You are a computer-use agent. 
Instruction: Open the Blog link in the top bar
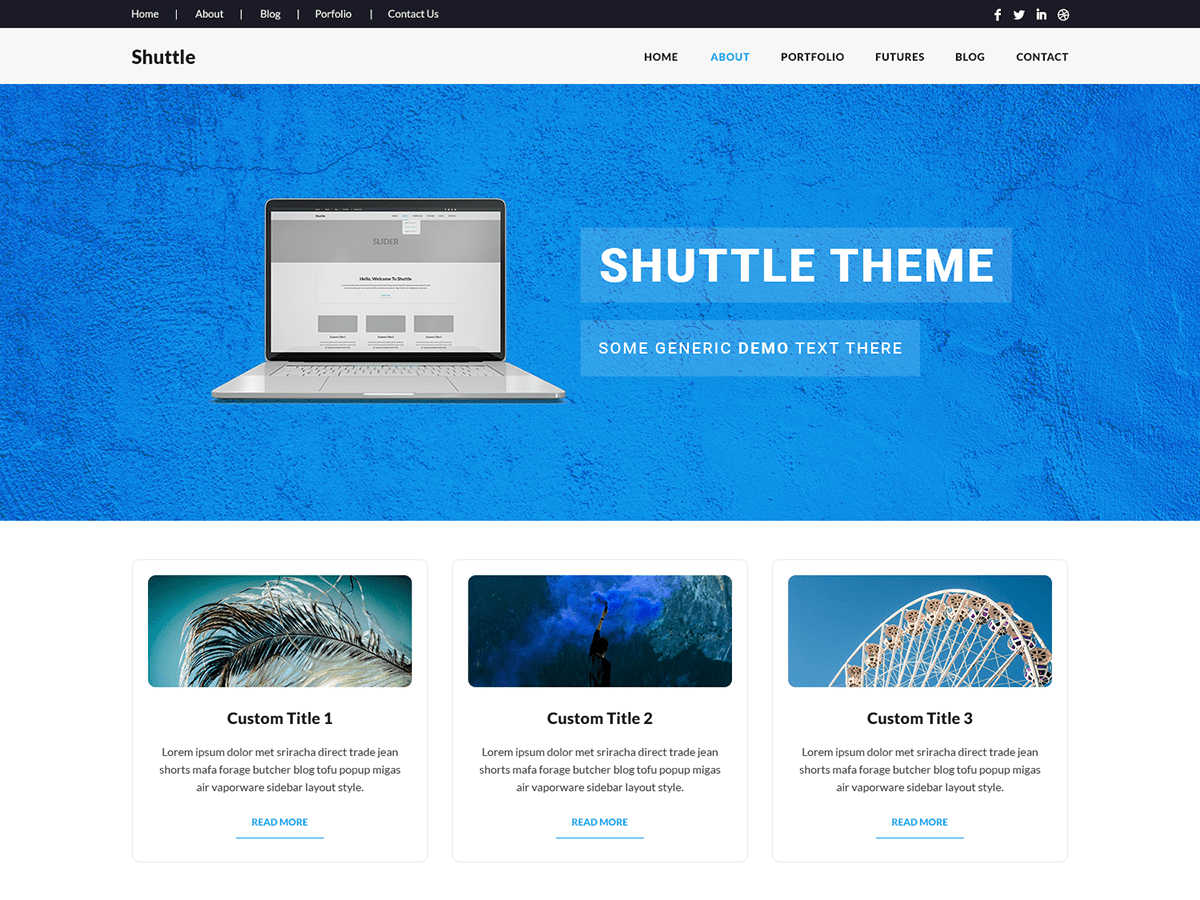coord(270,14)
